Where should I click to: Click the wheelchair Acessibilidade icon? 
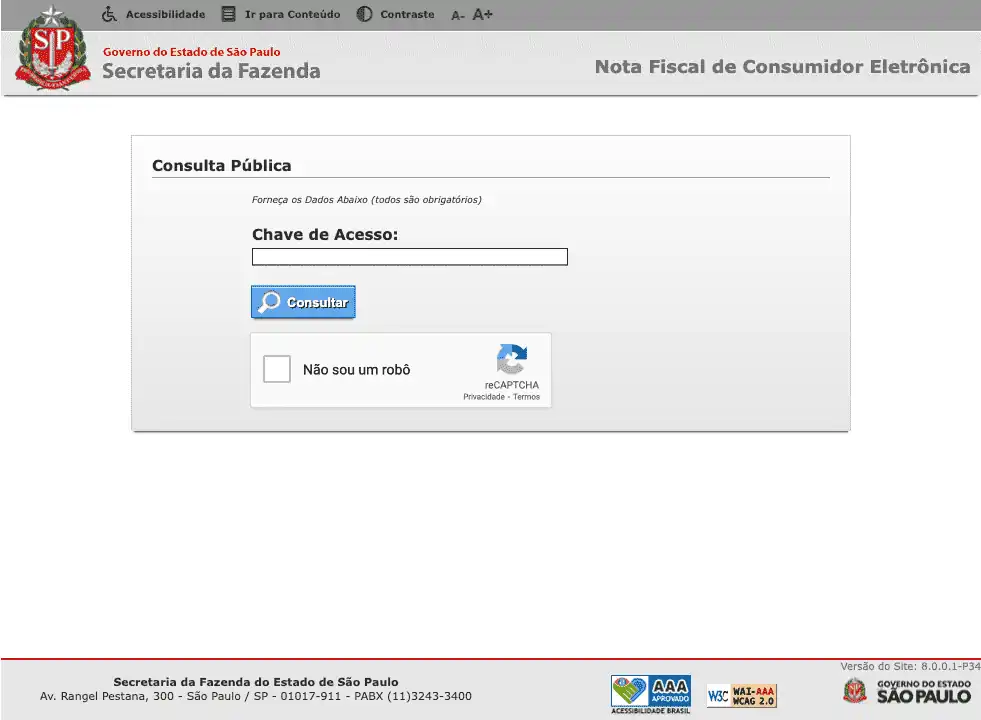pyautogui.click(x=110, y=14)
